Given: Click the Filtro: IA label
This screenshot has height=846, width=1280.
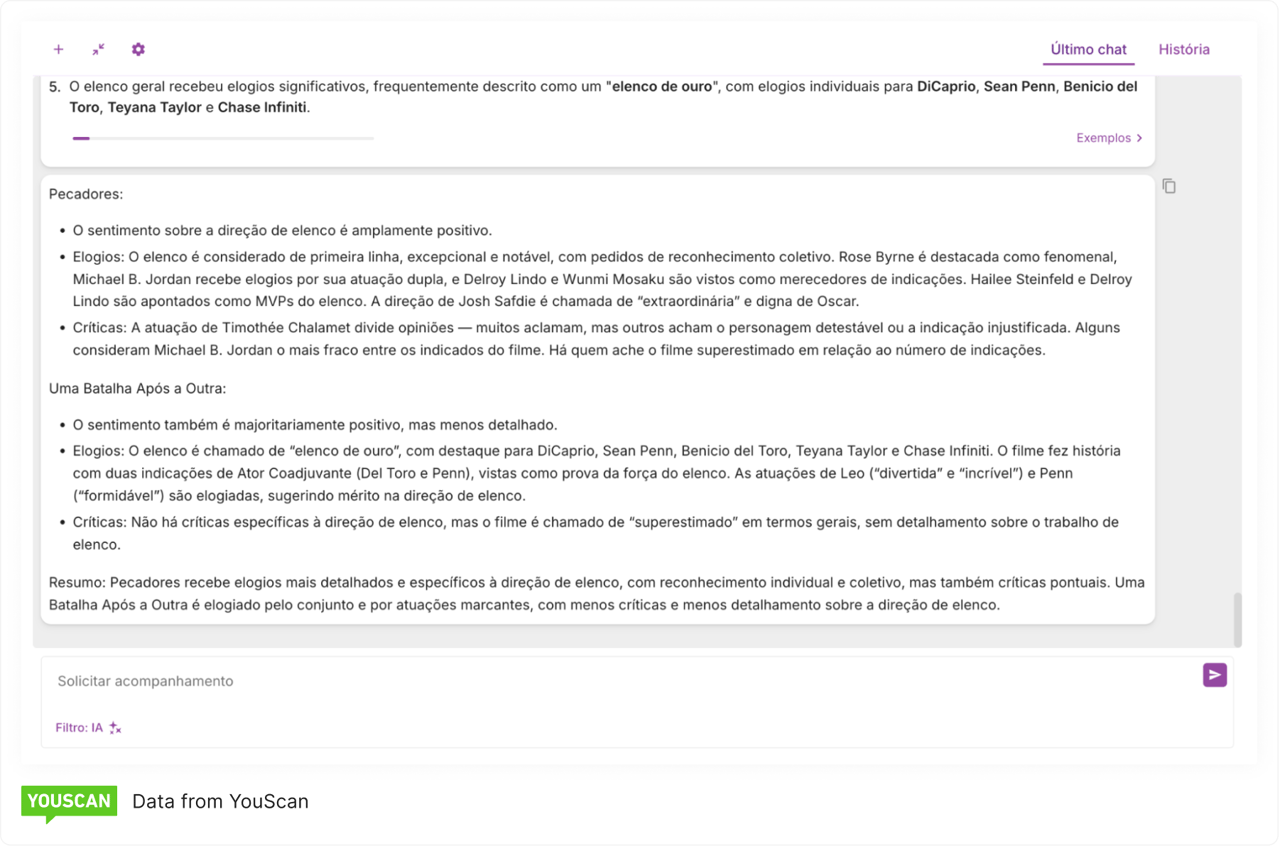Looking at the screenshot, I should tap(79, 728).
